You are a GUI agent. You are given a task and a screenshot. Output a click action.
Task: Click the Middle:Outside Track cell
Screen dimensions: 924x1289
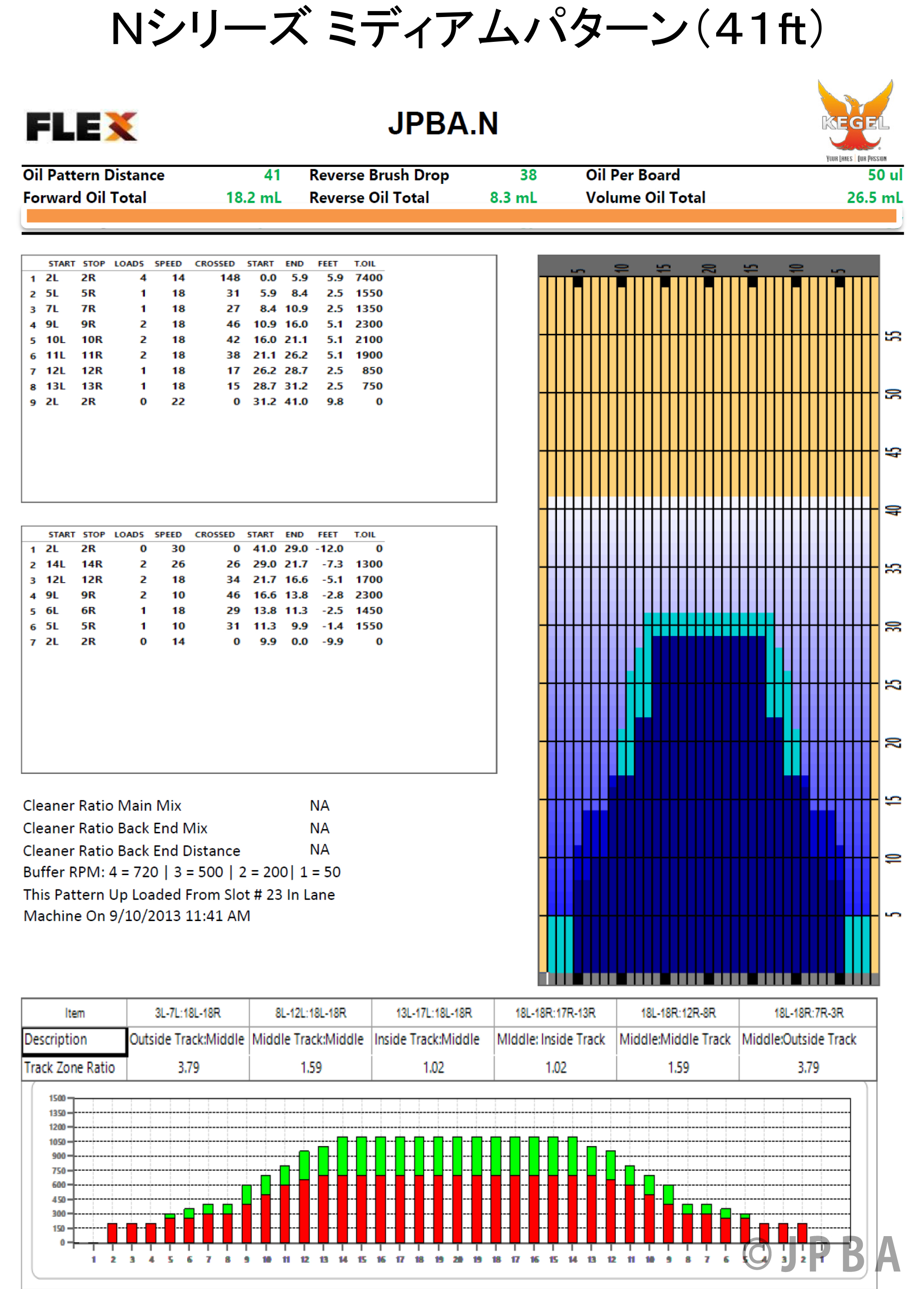[798, 1039]
